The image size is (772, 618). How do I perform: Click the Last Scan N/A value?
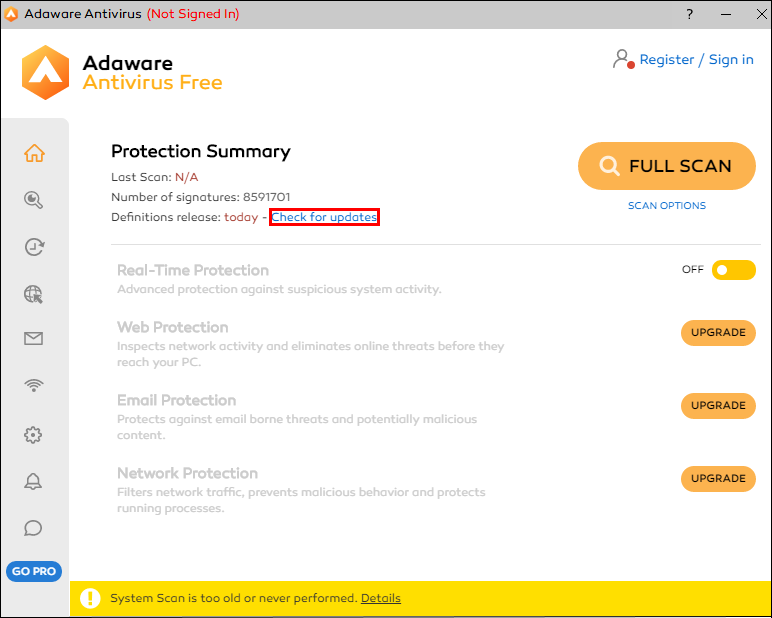[x=187, y=177]
